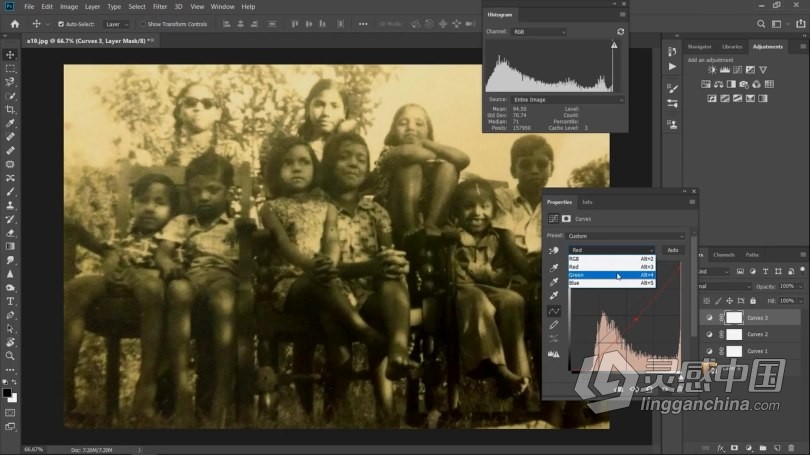Add a Black & White adjustment
This screenshot has height=455, width=810.
(x=731, y=84)
